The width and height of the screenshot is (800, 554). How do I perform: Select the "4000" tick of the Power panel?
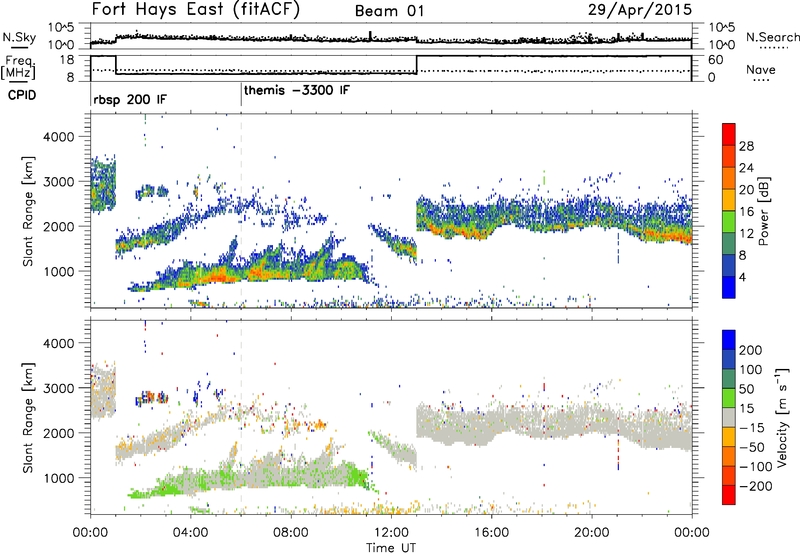click(57, 137)
